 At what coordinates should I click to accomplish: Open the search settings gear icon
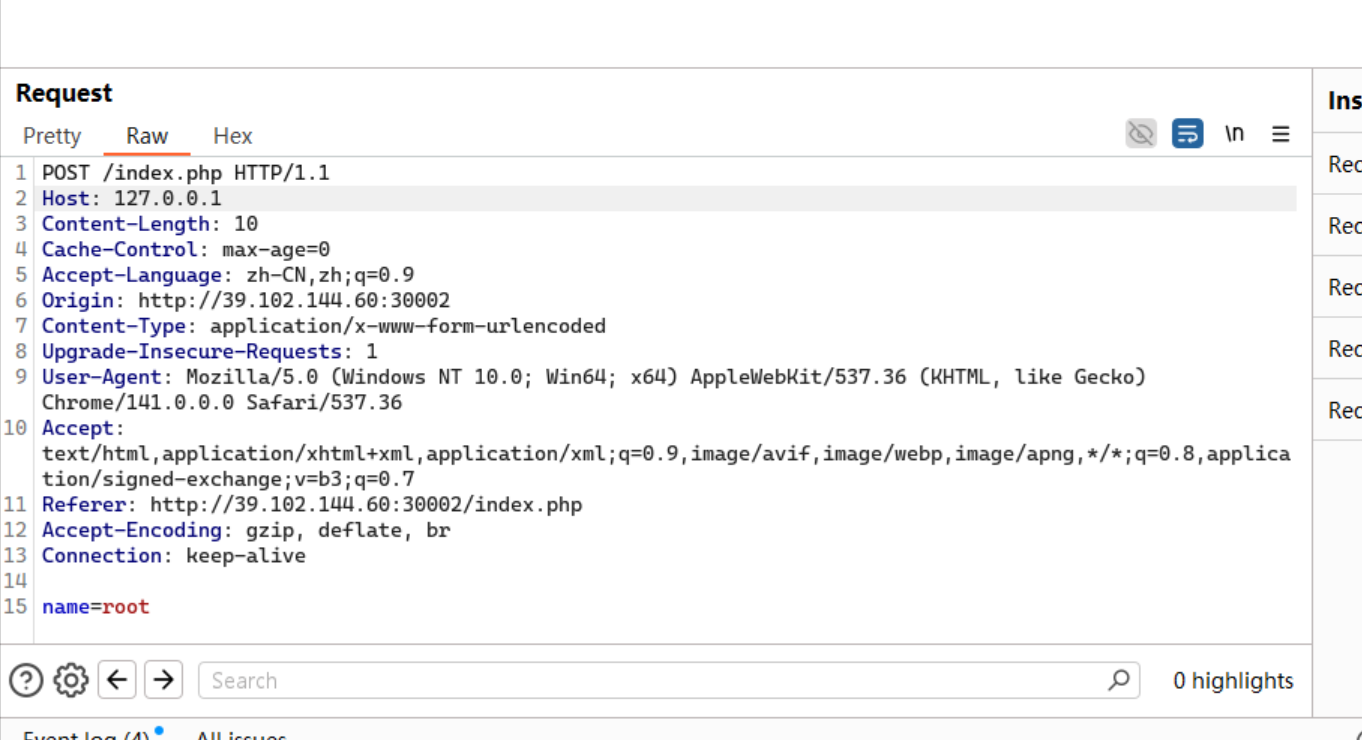click(x=70, y=680)
